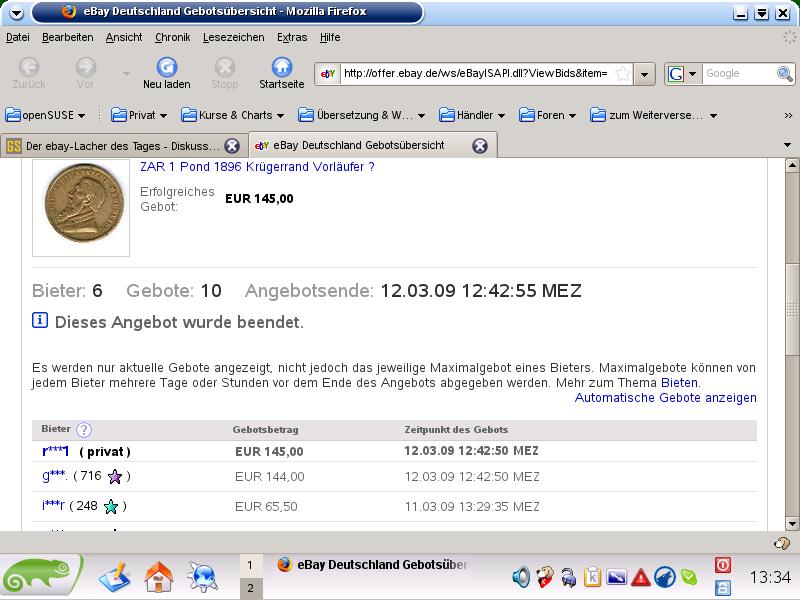Open the ZAR 1 Pond 1896 item link

pos(257,167)
